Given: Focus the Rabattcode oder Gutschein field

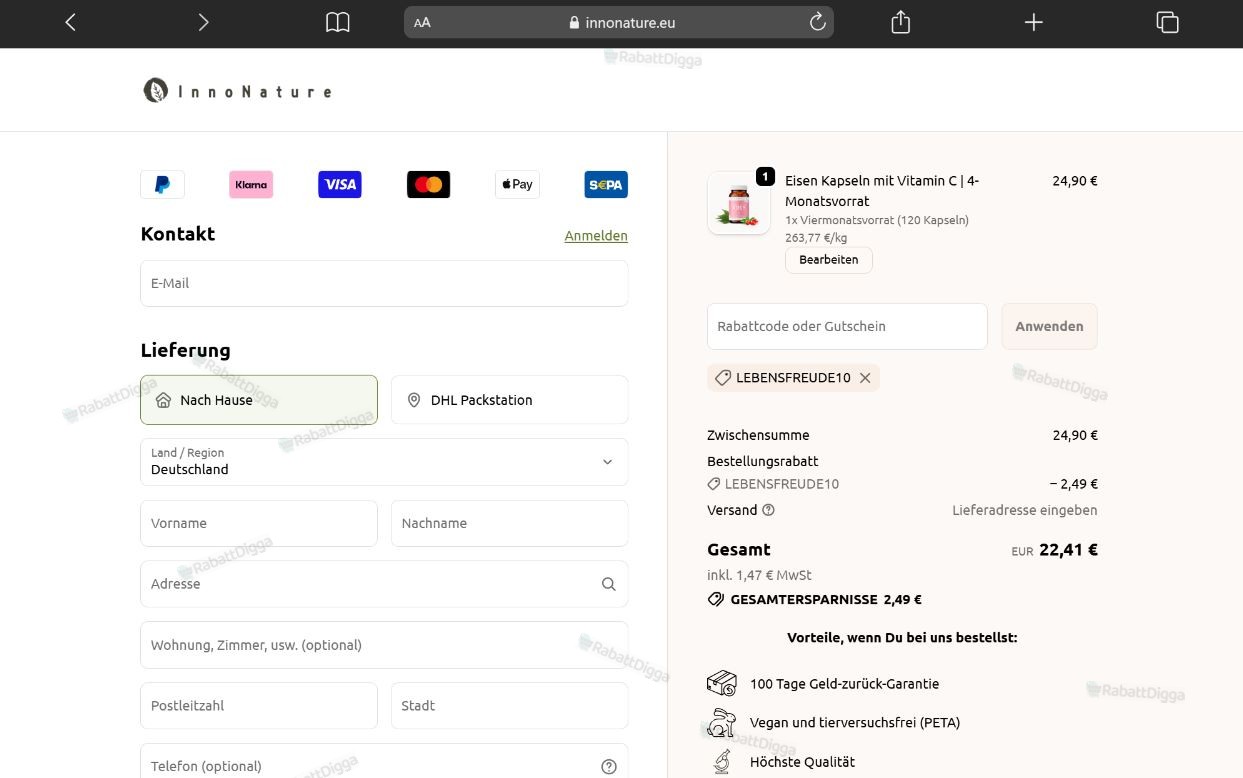Looking at the screenshot, I should (x=847, y=327).
